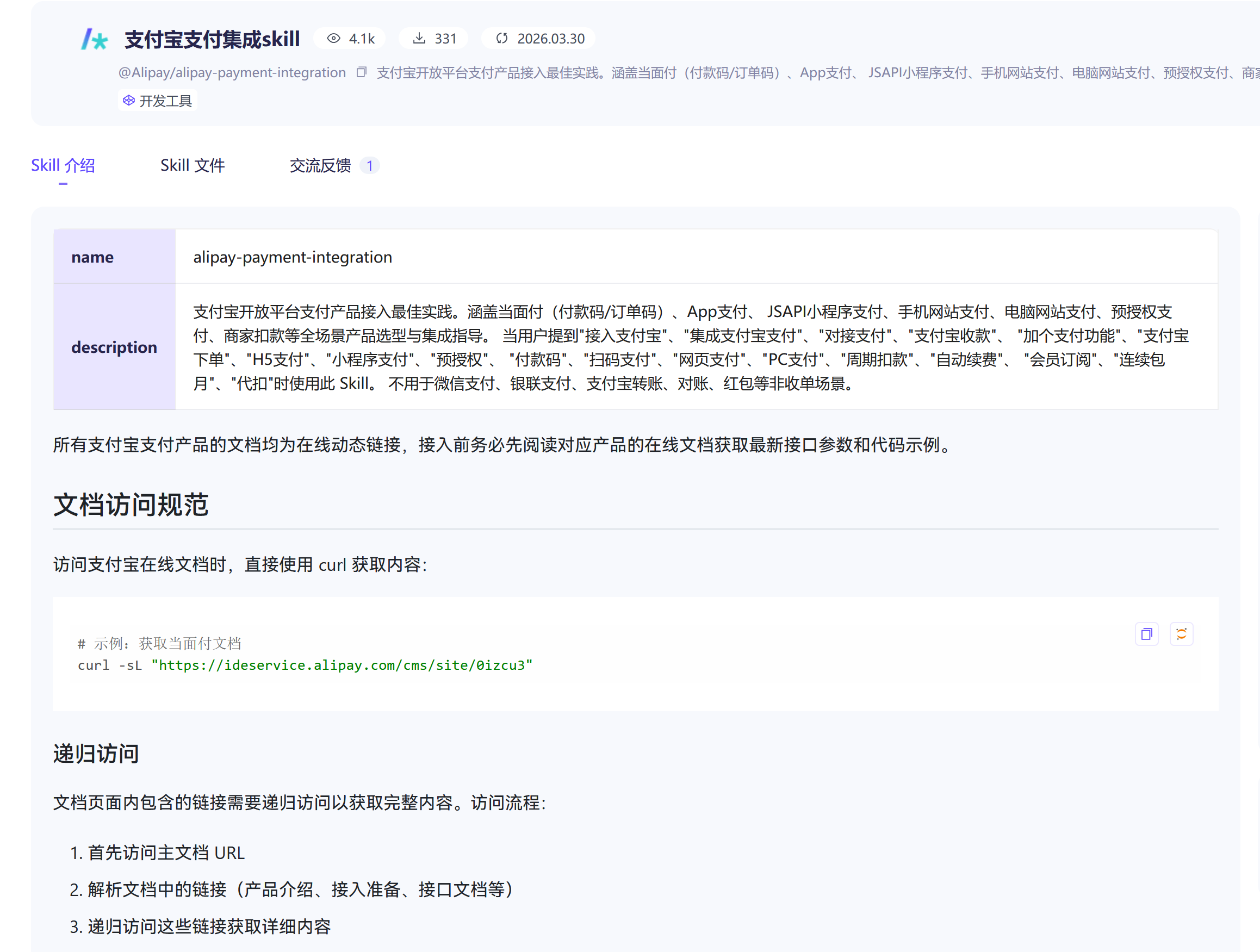This screenshot has height=952, width=1260.
Task: Click the 支付宝支付集成skill title
Action: point(212,39)
